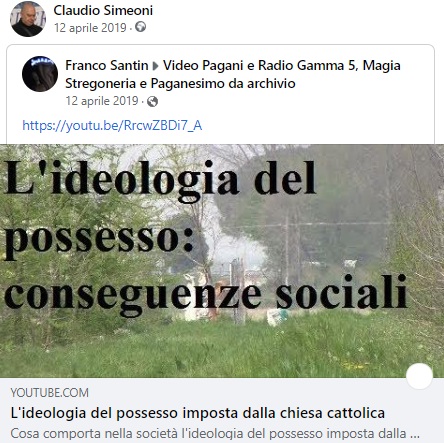Expand the truncated description via the trailing ellipsis

coord(415,434)
